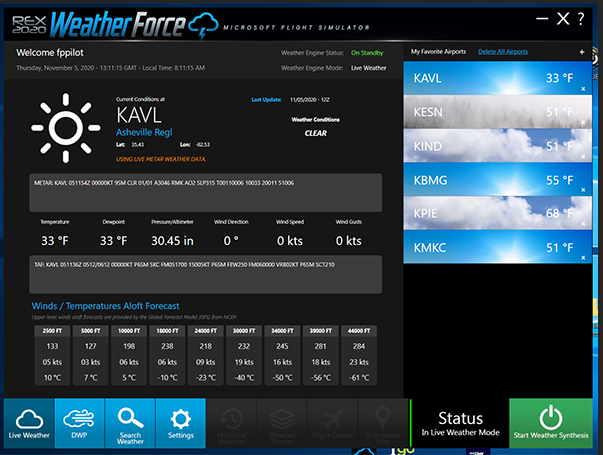Select KAVL favorite airport card
This screenshot has height=455, width=603.
point(497,78)
